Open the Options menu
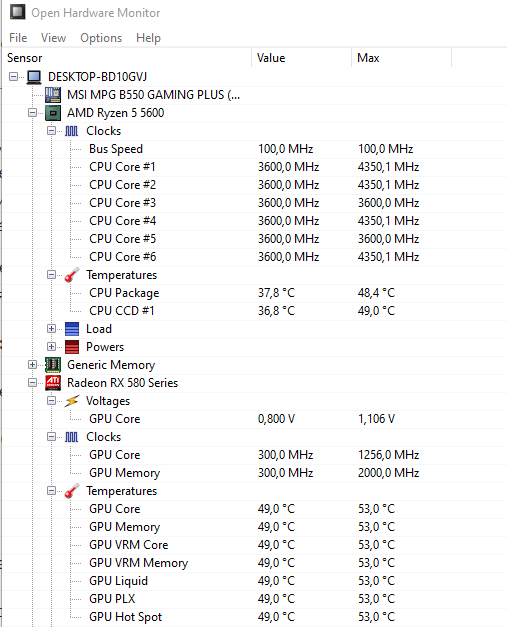The image size is (507, 627). tap(101, 38)
